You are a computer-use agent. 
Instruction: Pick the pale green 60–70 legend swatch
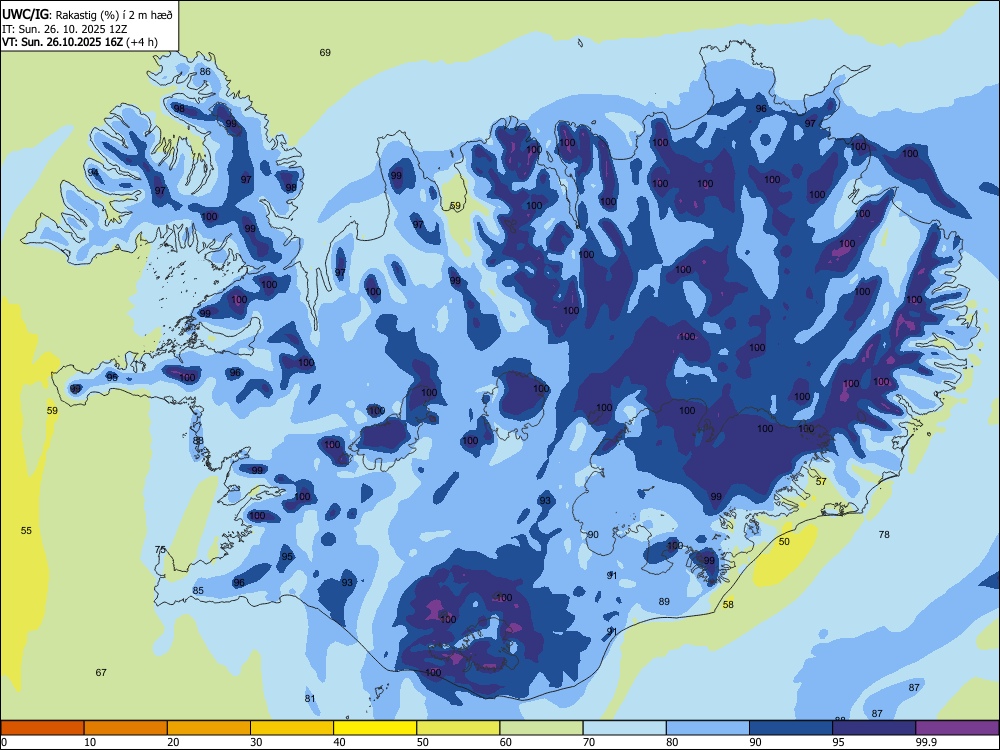coord(541,728)
